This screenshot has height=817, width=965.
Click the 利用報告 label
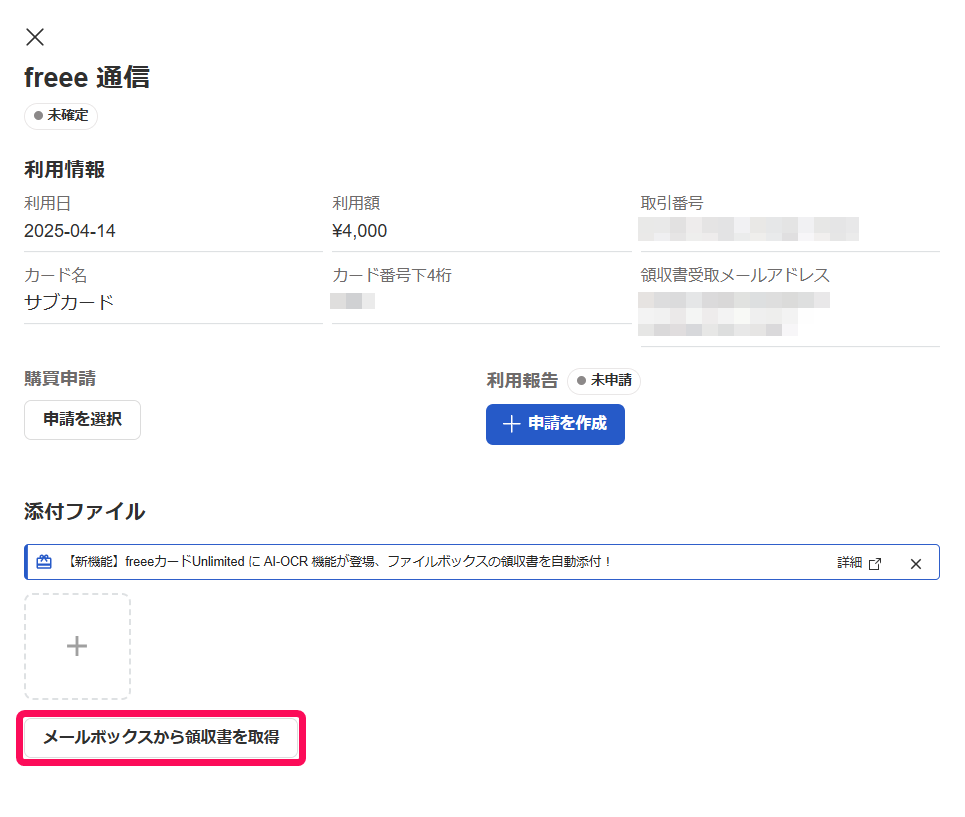[522, 380]
